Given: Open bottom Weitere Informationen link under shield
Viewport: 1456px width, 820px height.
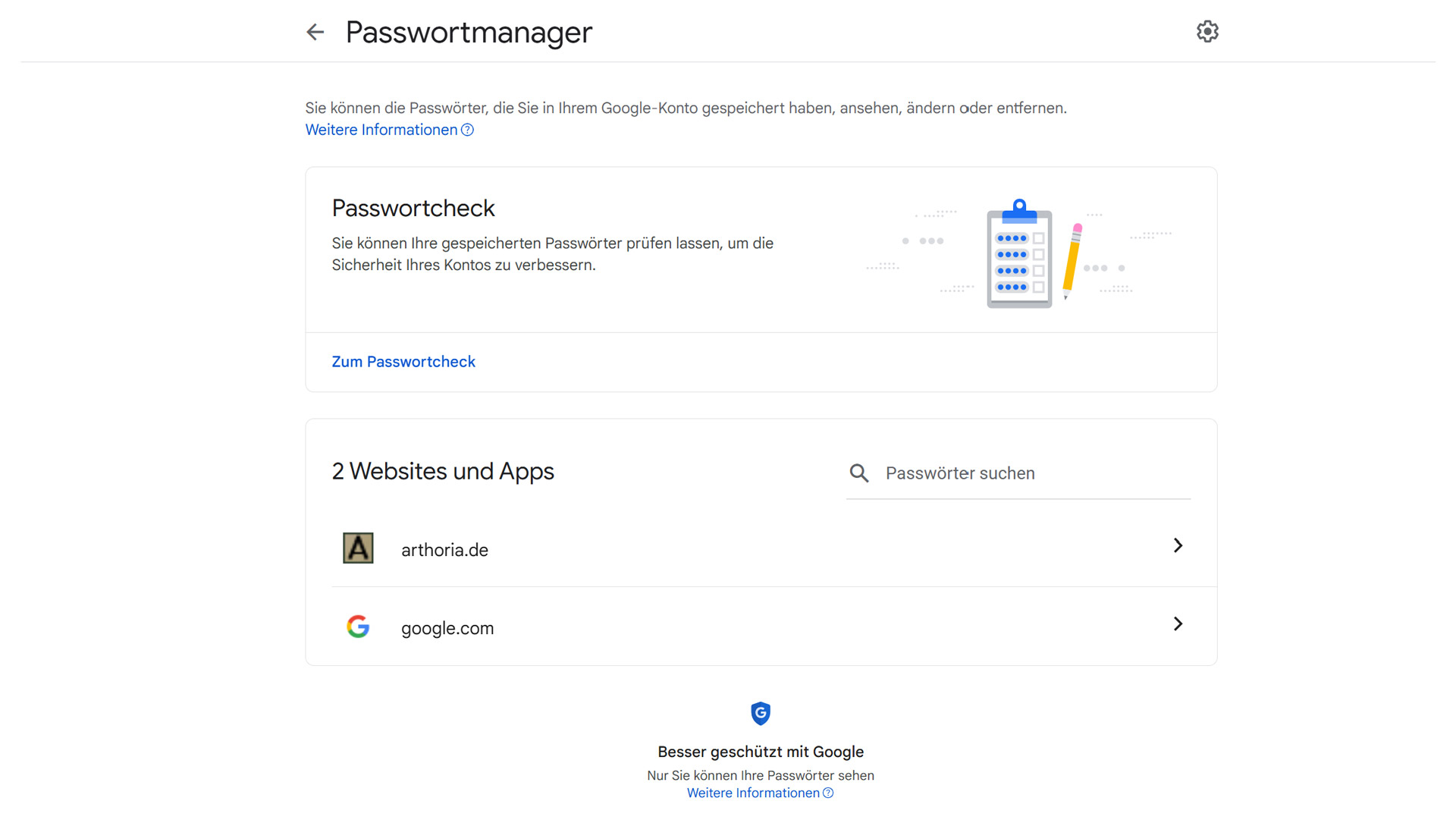Looking at the screenshot, I should click(x=753, y=793).
